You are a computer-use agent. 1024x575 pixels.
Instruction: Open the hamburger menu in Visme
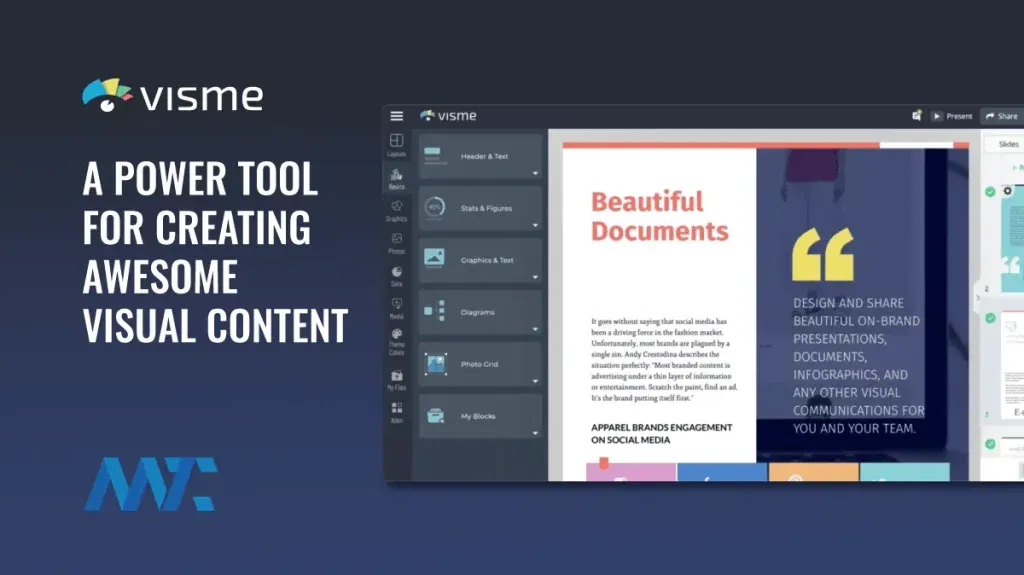tap(396, 116)
